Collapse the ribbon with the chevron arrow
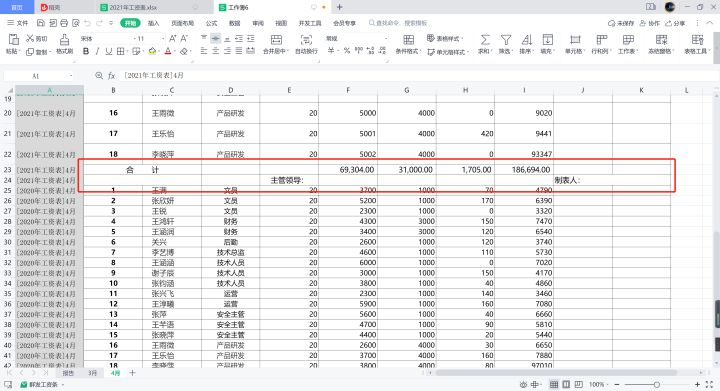Viewport: 720px width, 391px height. 710,23
